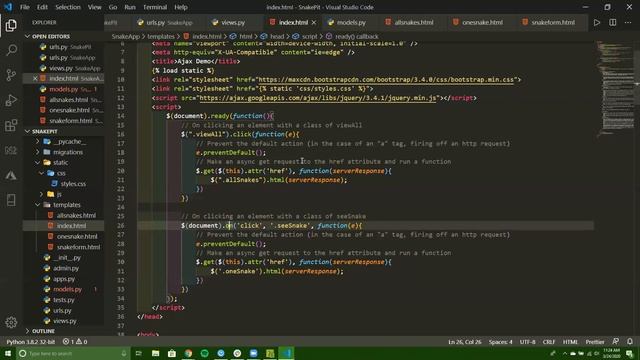Open Chrome from the taskbar
Screen dimensions: 640x360
click(188, 353)
